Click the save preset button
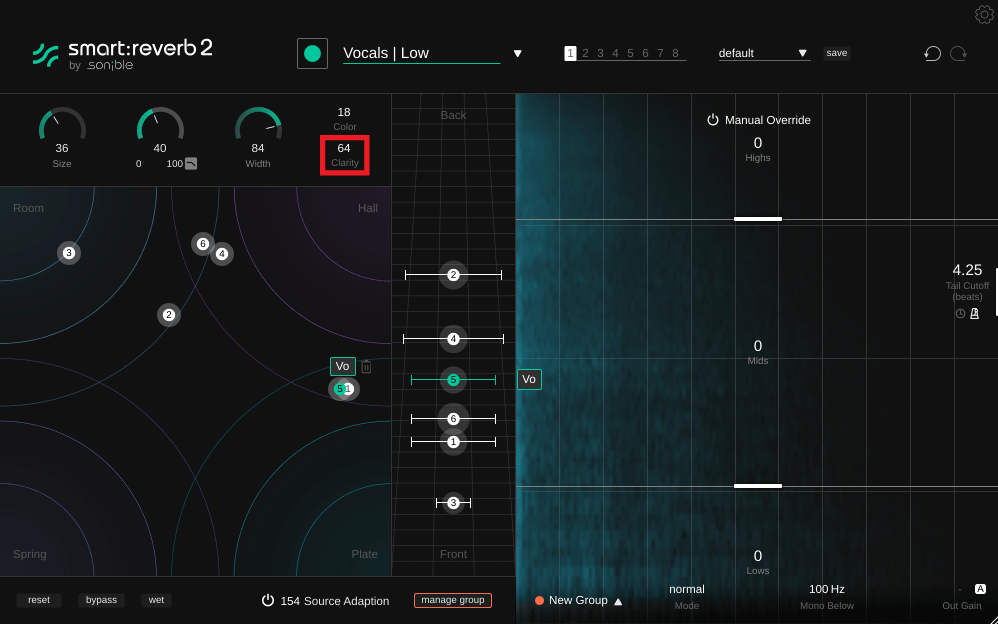 (x=836, y=53)
